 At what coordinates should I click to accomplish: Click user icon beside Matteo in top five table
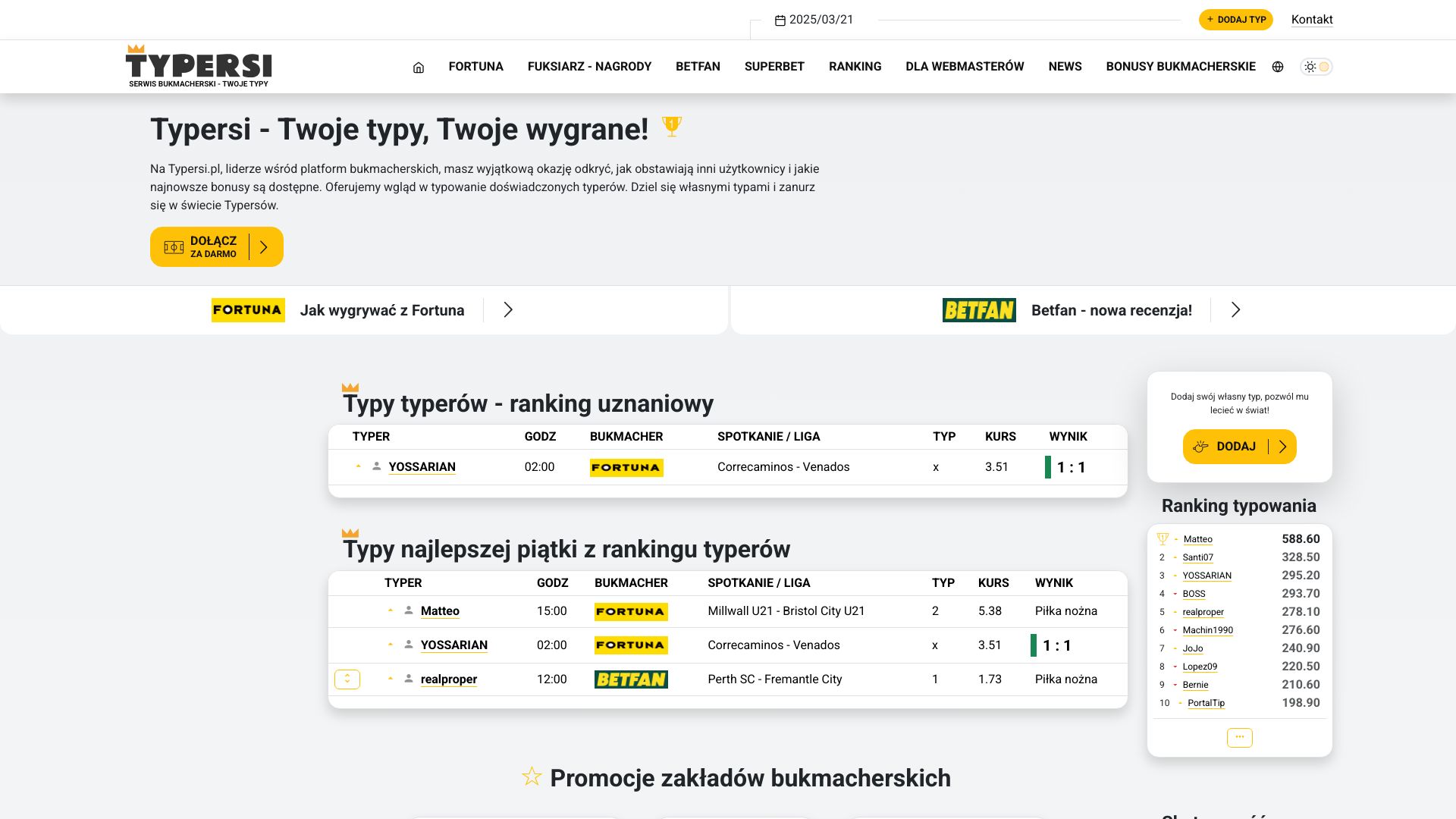click(408, 610)
